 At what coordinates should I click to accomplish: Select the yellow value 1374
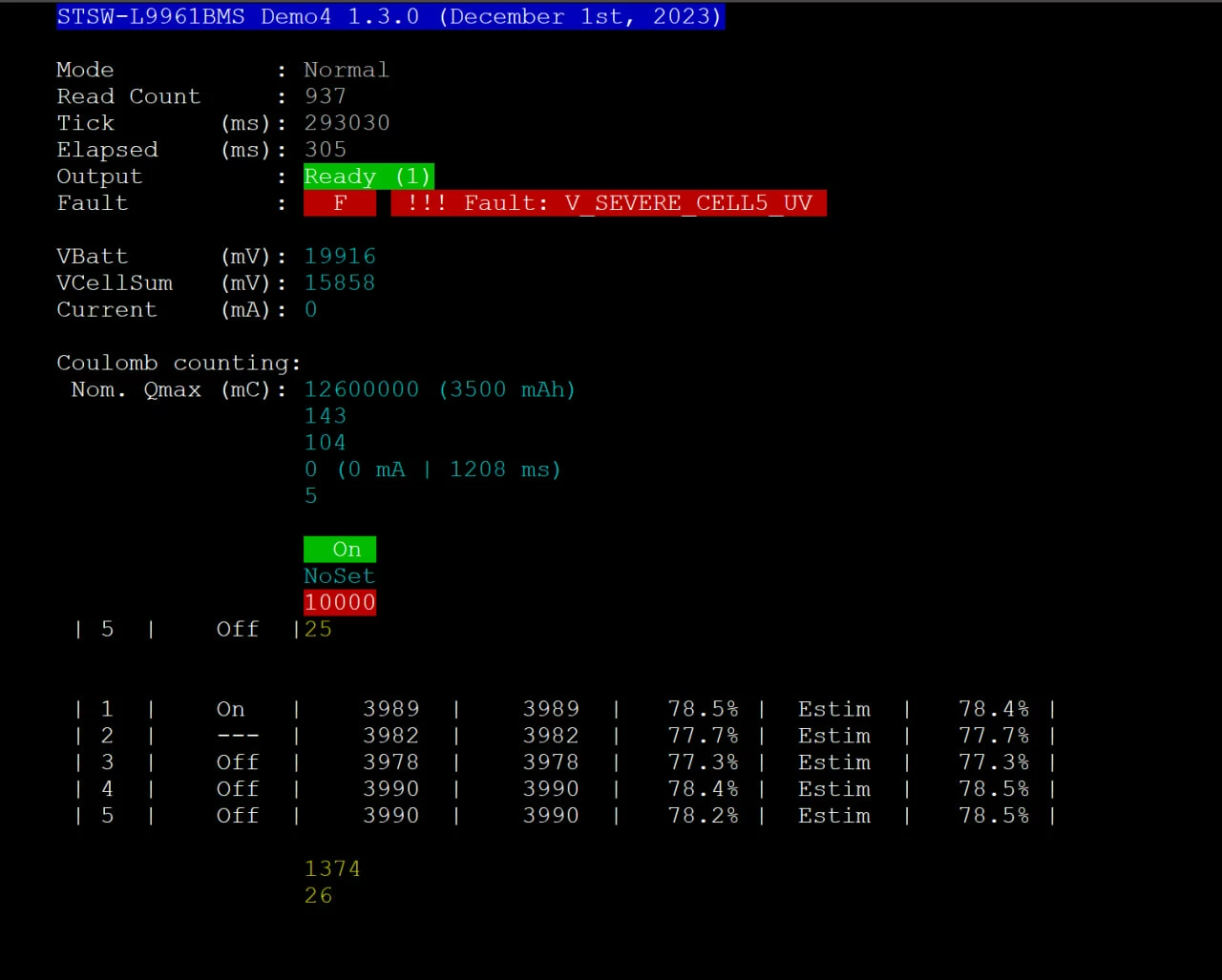pyautogui.click(x=332, y=869)
